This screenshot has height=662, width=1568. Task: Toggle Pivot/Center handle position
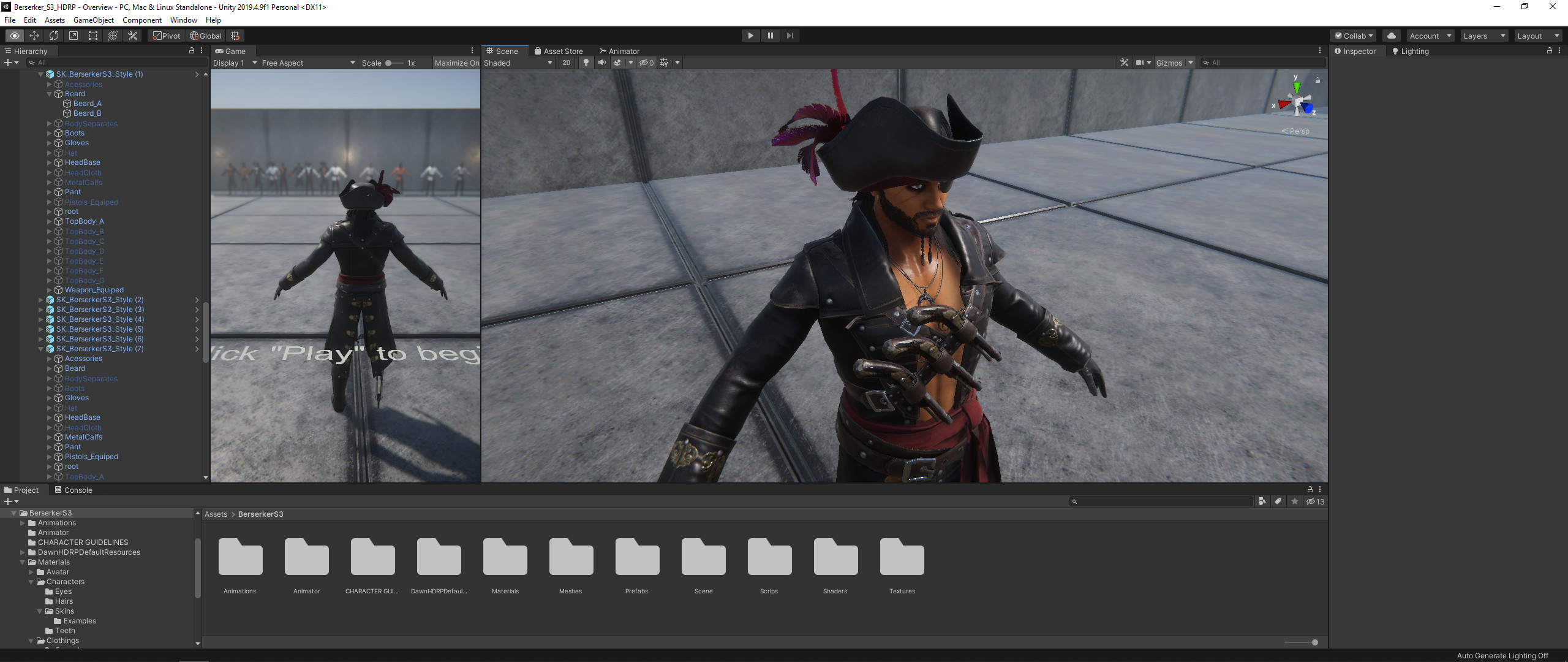pos(167,36)
